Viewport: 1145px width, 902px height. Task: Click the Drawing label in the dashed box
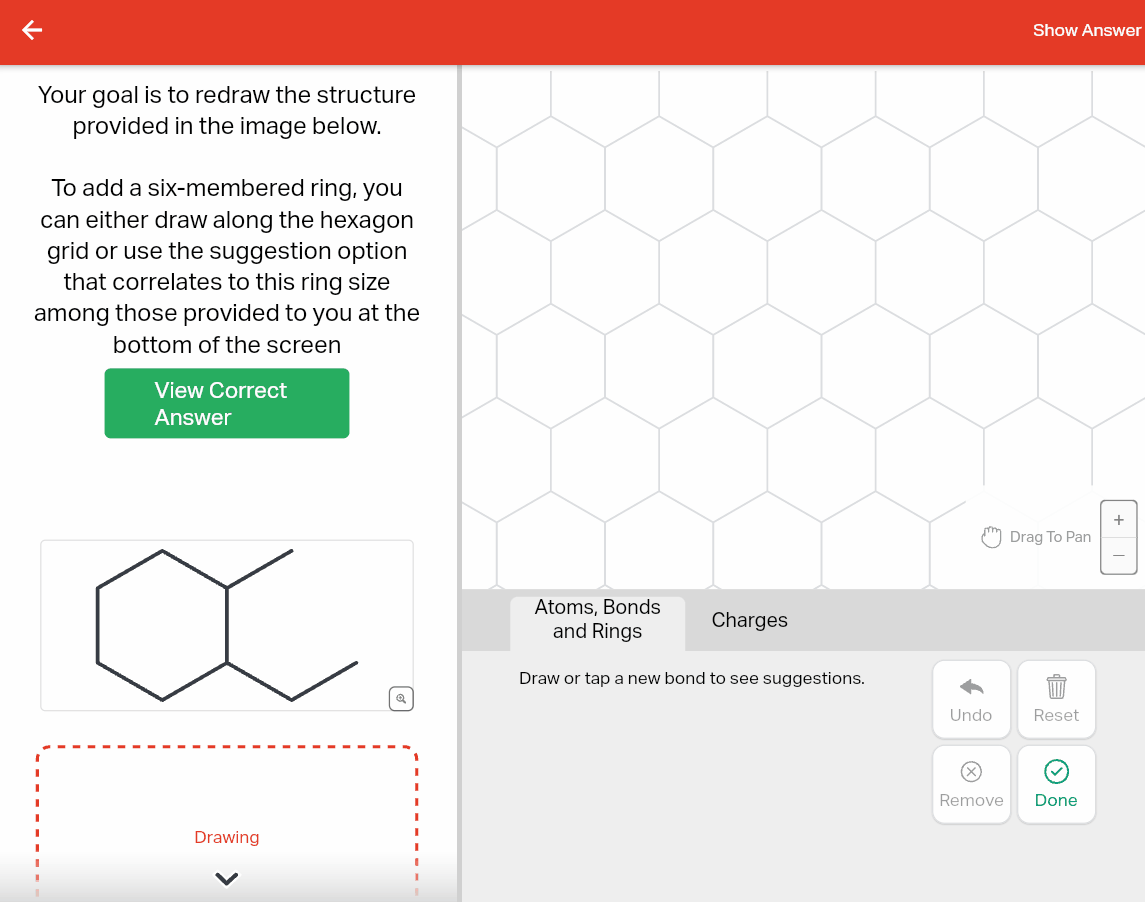[227, 837]
